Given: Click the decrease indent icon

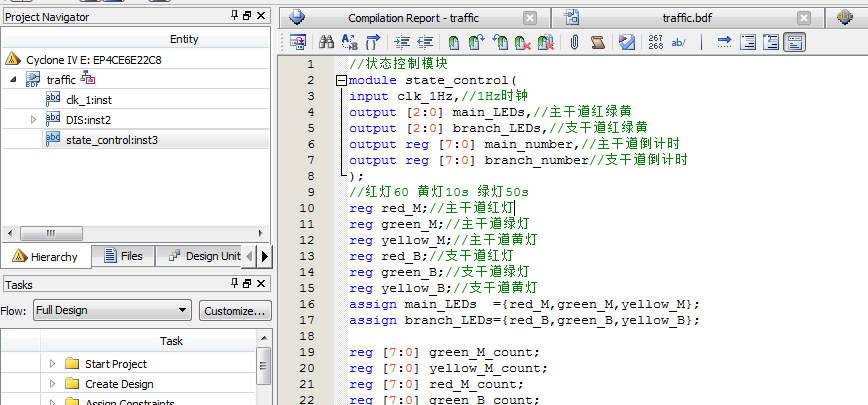Looking at the screenshot, I should pos(425,42).
